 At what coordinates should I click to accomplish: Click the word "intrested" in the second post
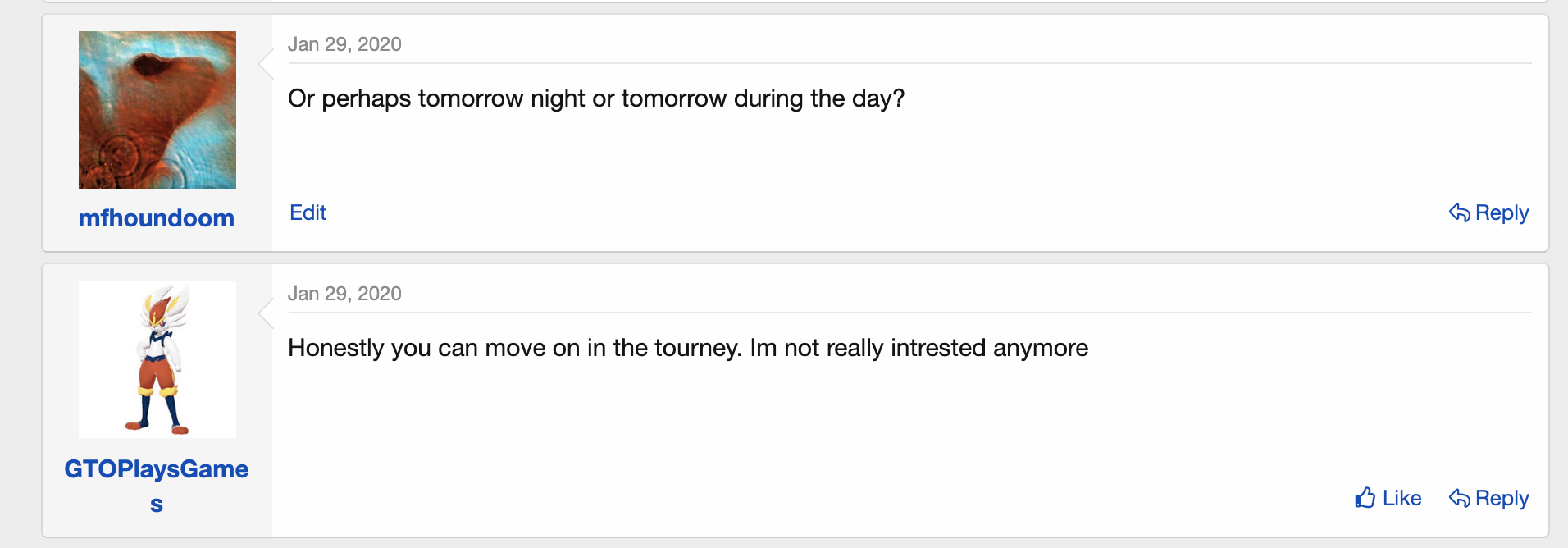click(x=938, y=348)
